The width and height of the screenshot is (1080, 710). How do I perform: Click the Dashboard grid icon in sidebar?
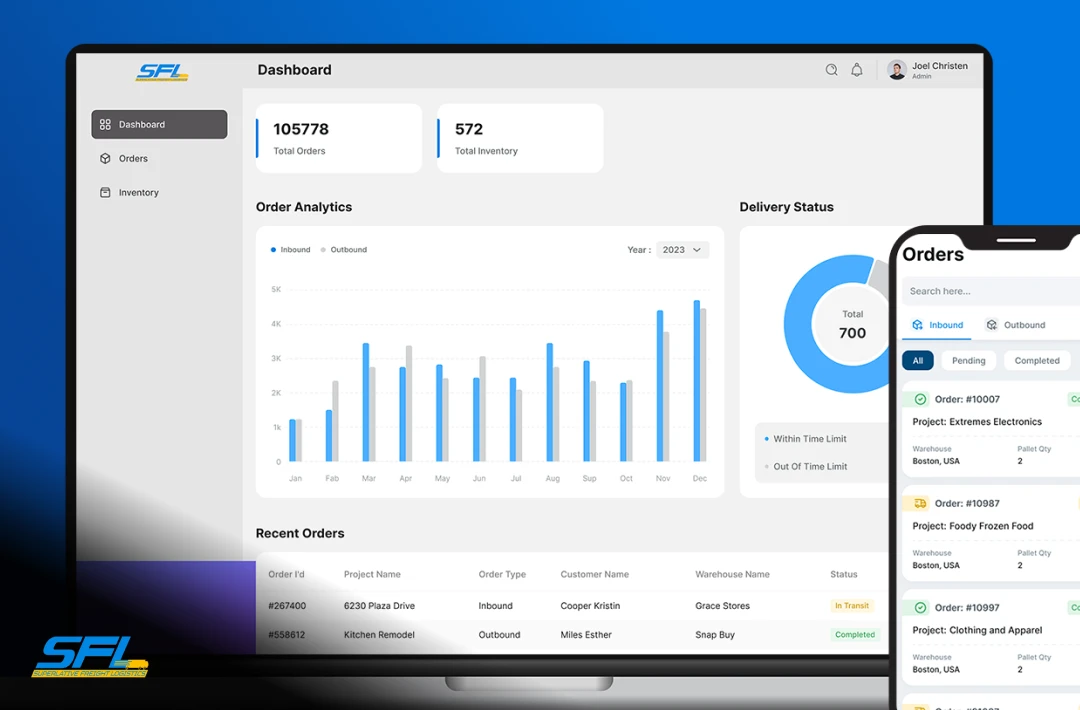105,125
